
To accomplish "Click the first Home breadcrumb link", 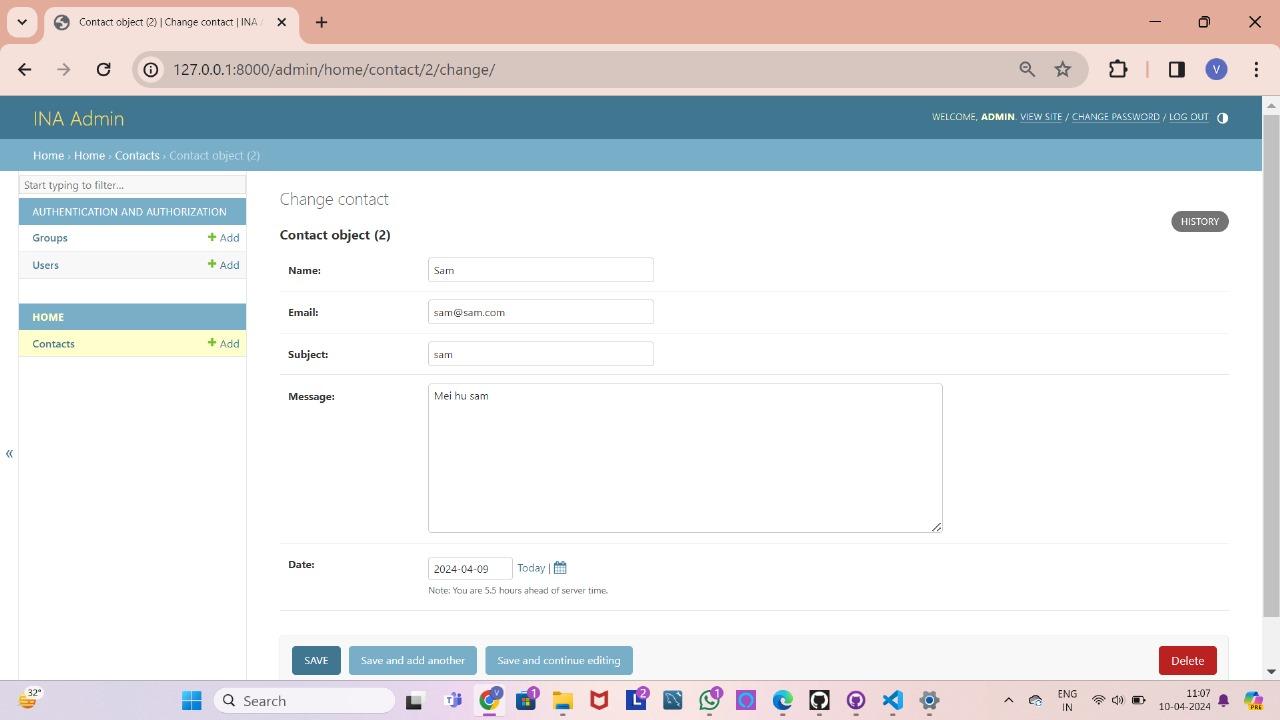I will point(48,155).
